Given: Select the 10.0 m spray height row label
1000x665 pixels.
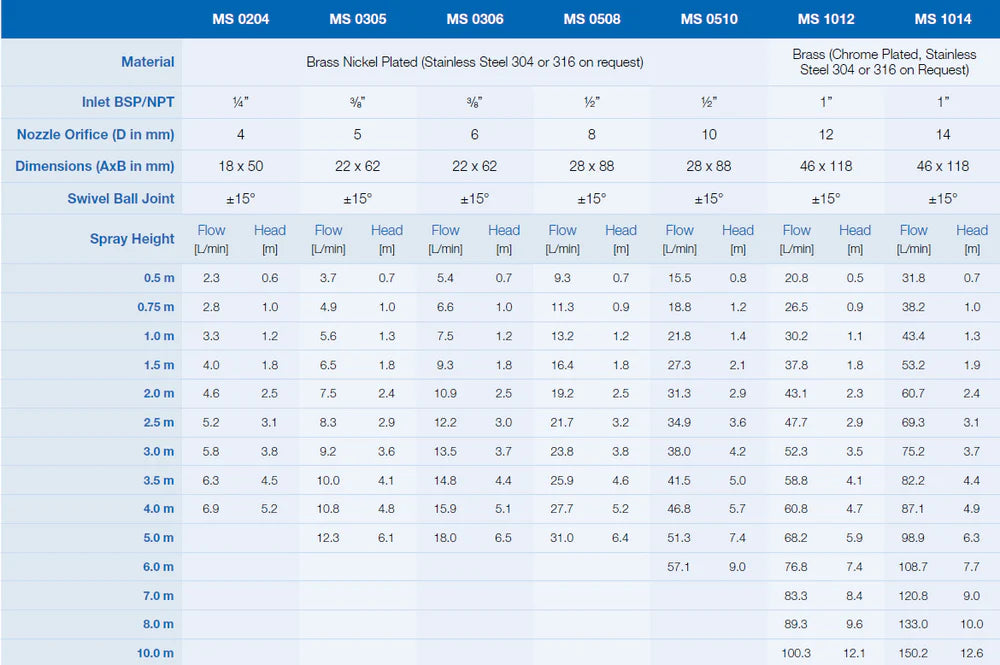Looking at the screenshot, I should click(x=153, y=653).
